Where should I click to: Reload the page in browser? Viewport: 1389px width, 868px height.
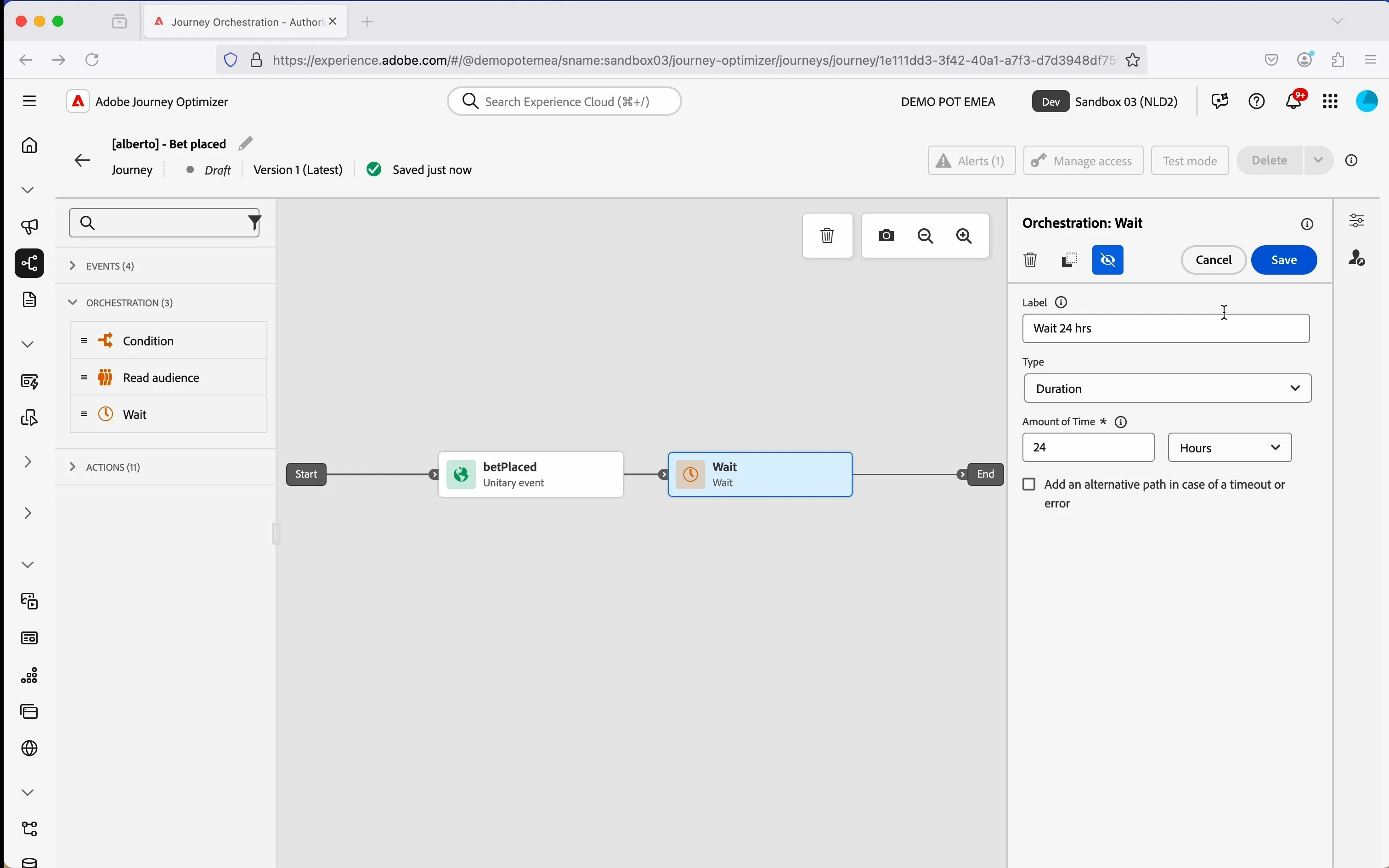[93, 60]
